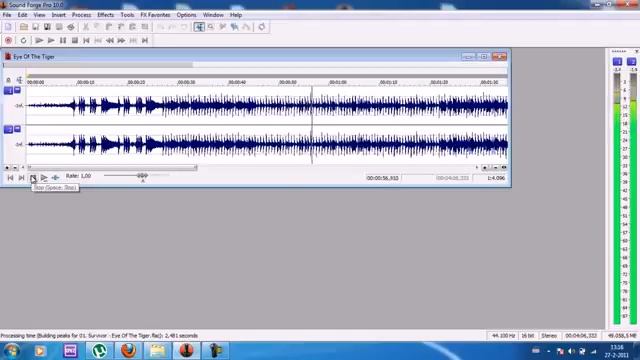Click the cursor position field 00:00:56.933
This screenshot has width=640, height=360.
(x=383, y=178)
